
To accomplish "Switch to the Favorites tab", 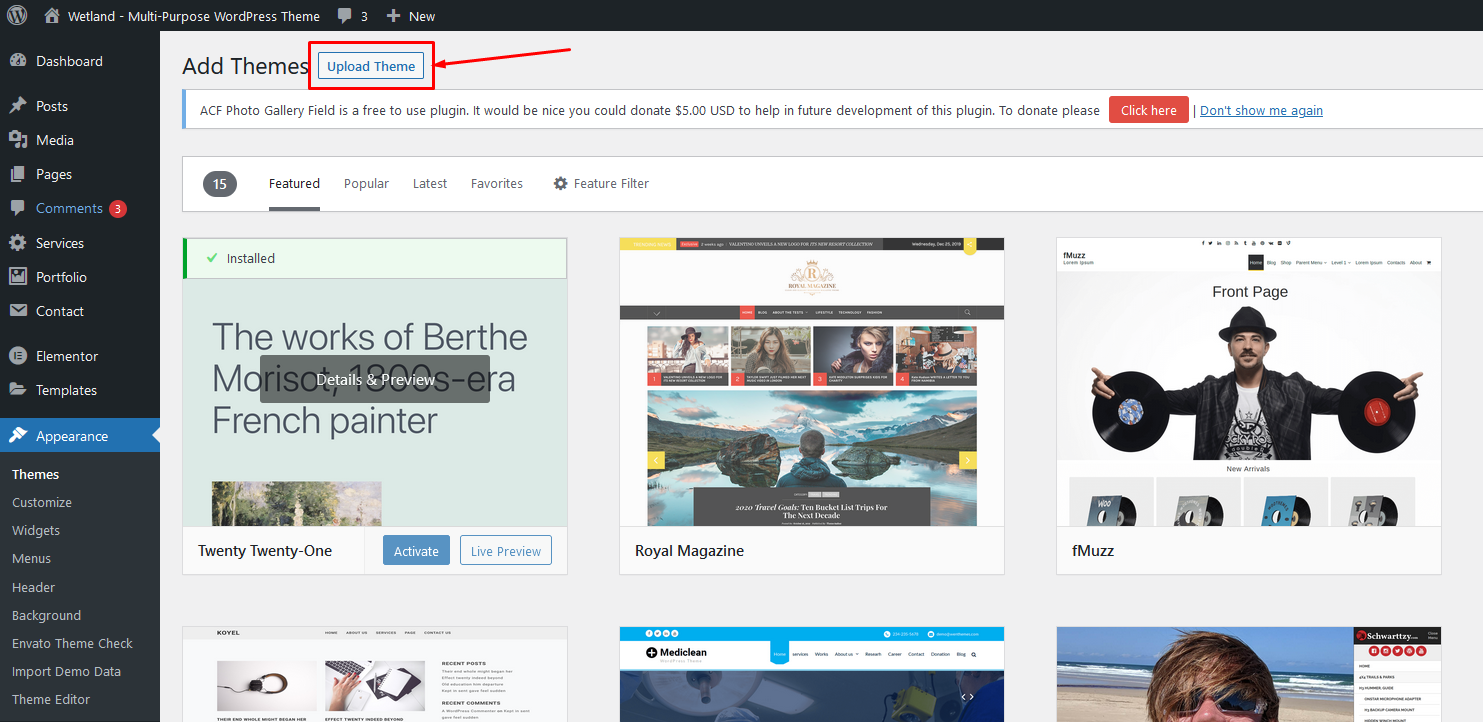I will point(497,183).
